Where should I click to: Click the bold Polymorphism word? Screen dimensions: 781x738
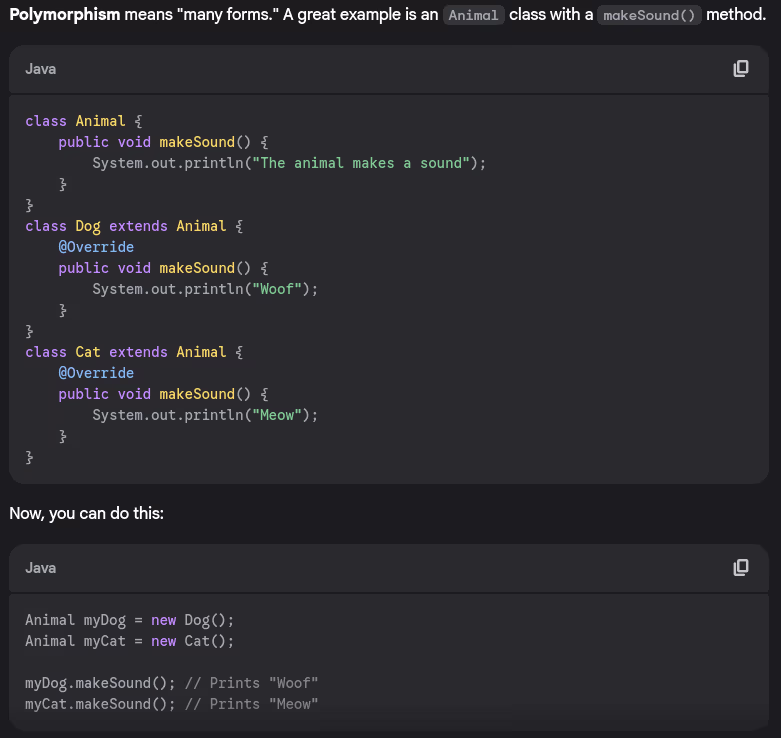64,16
